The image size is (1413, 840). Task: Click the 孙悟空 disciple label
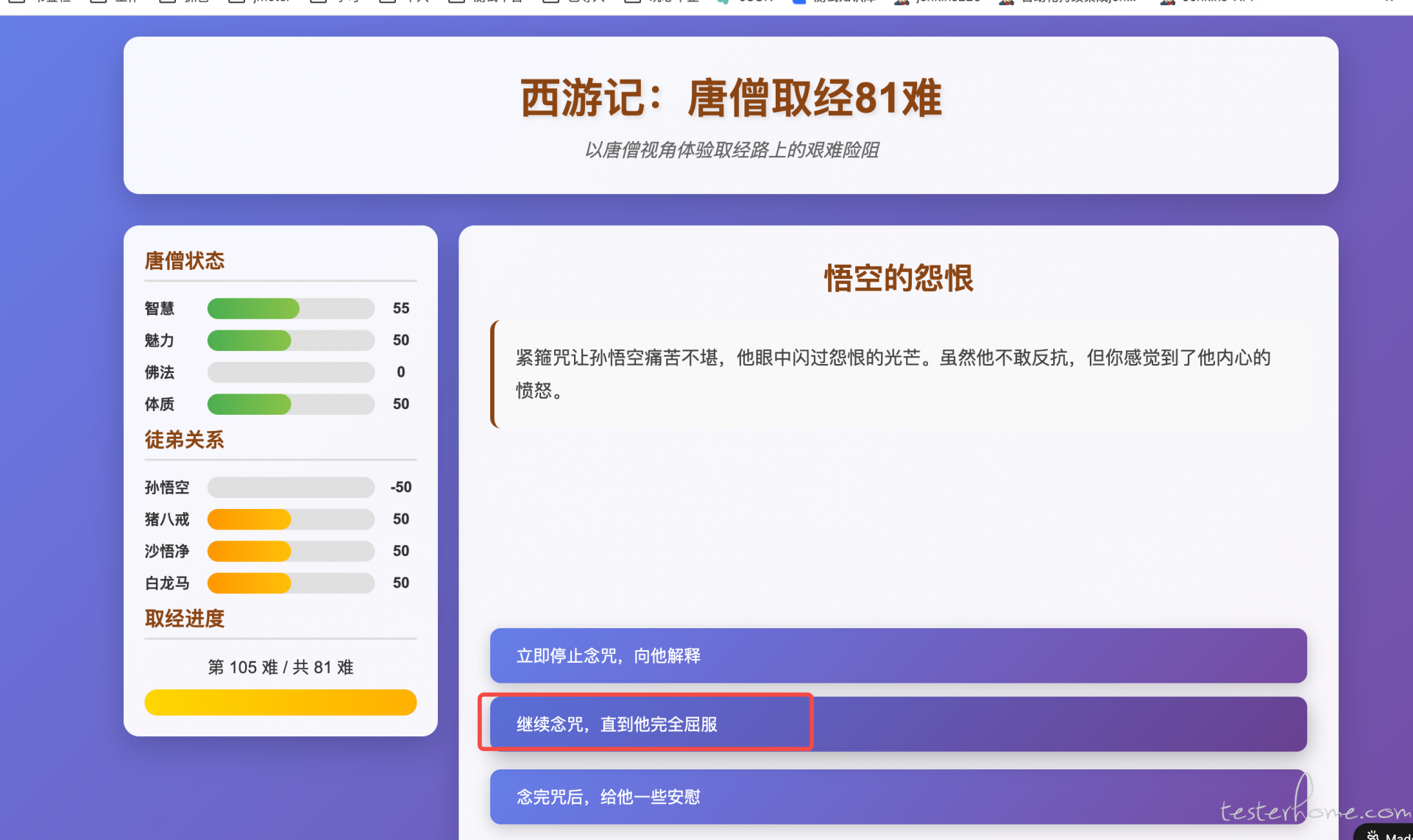pyautogui.click(x=167, y=487)
